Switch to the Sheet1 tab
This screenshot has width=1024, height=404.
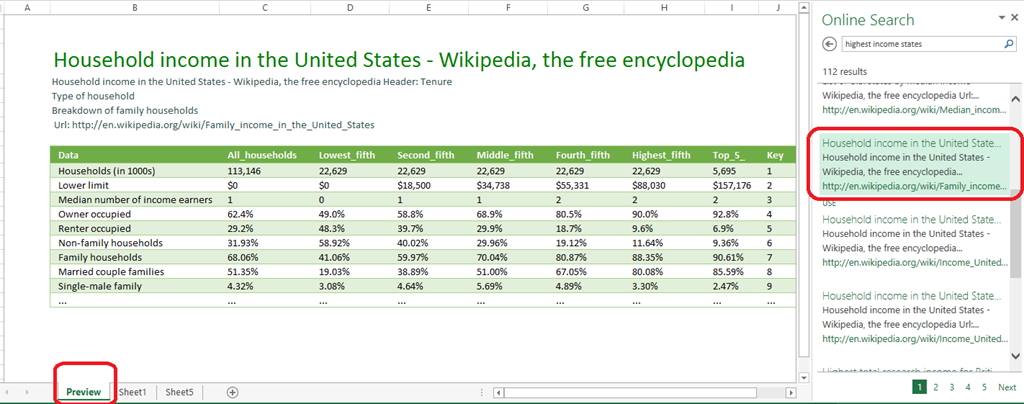click(x=133, y=392)
